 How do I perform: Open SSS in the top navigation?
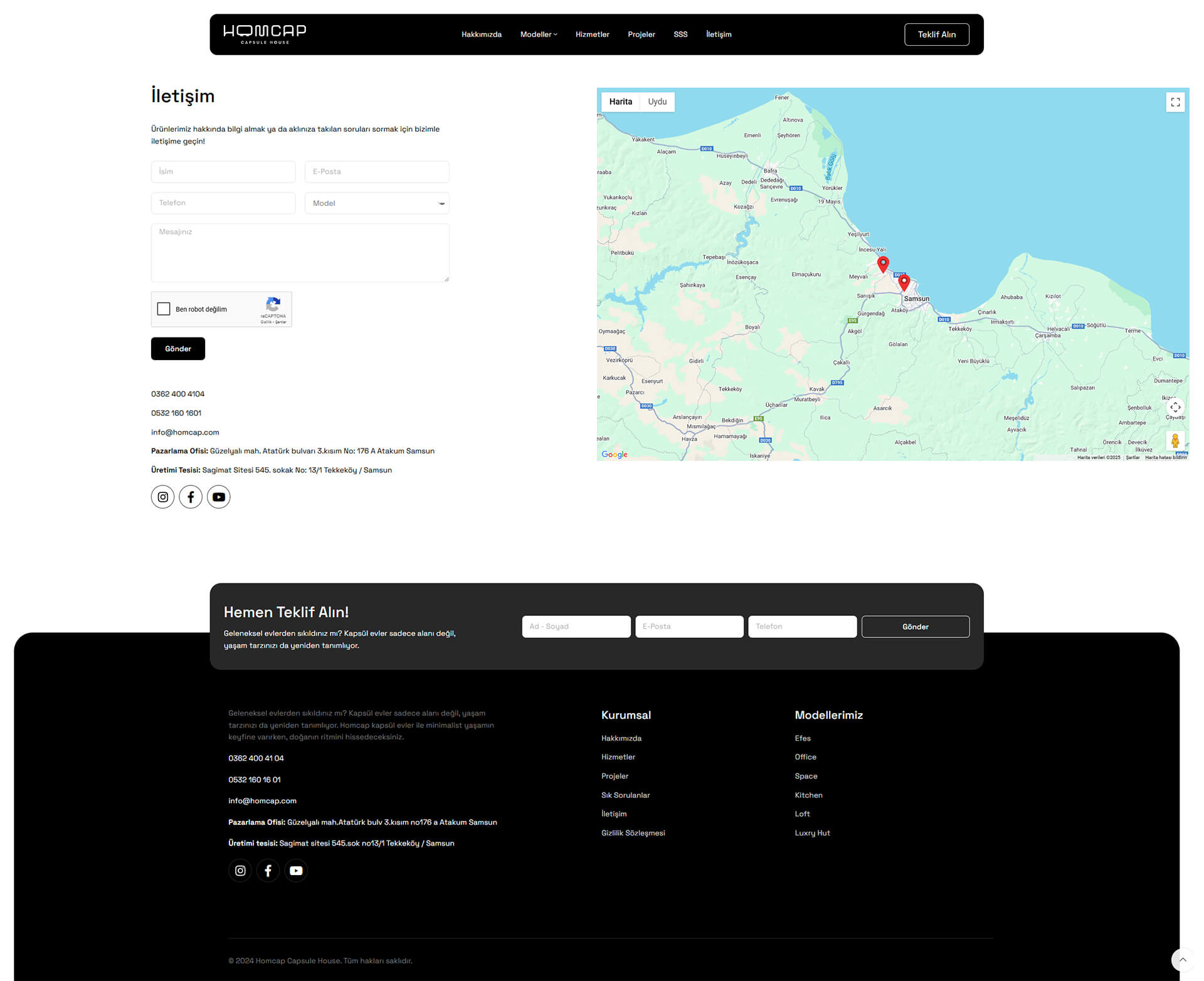coord(680,34)
